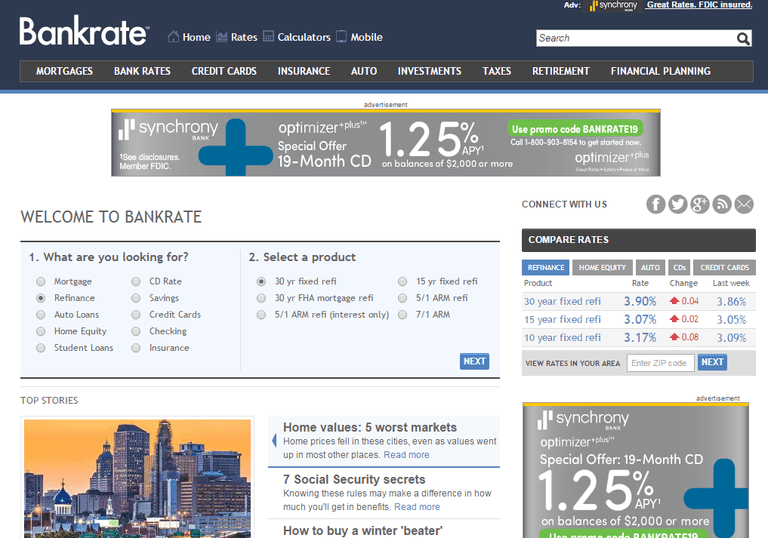This screenshot has width=768, height=538.
Task: Select the CD Rate radio button
Action: 136,281
